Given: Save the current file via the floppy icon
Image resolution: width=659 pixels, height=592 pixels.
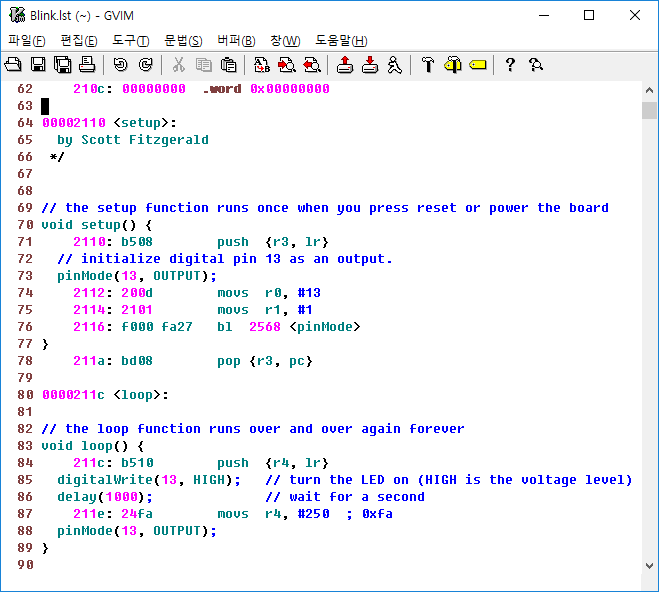Looking at the screenshot, I should pos(38,65).
